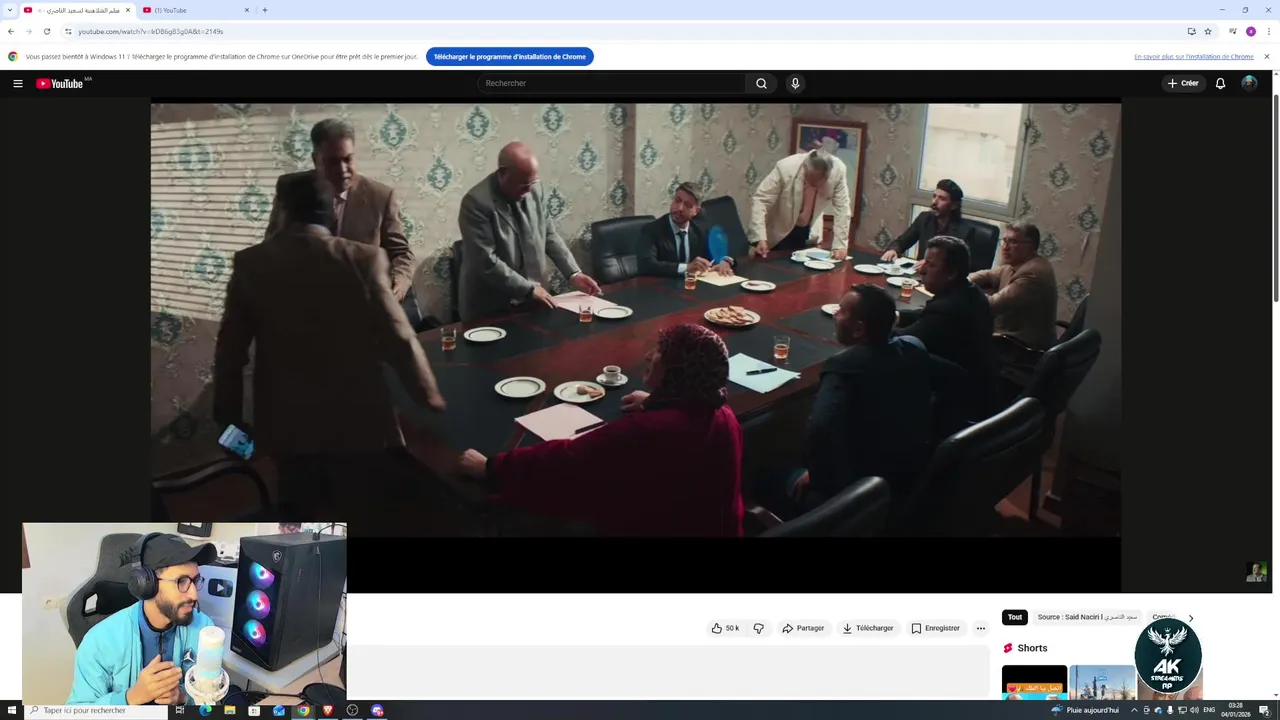1280x720 pixels.
Task: Open OBS Studio from taskbar
Action: click(352, 710)
